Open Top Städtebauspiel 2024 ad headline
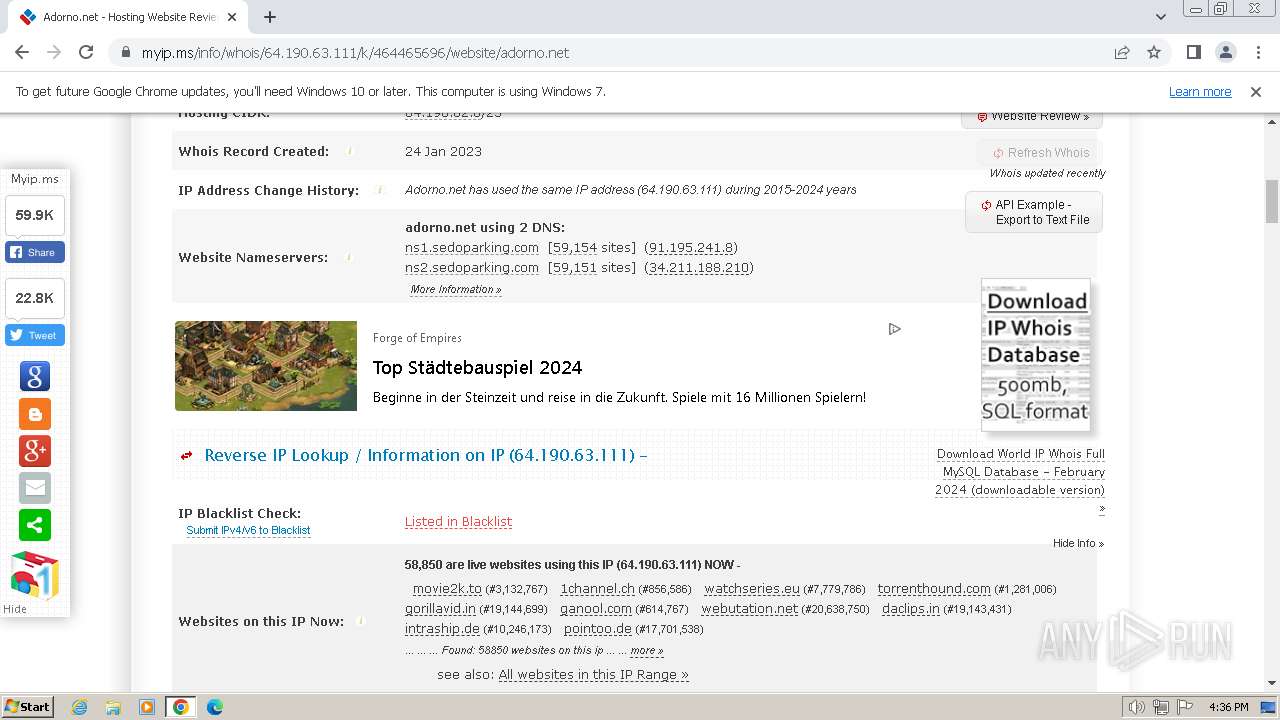1280x720 pixels. click(x=477, y=367)
